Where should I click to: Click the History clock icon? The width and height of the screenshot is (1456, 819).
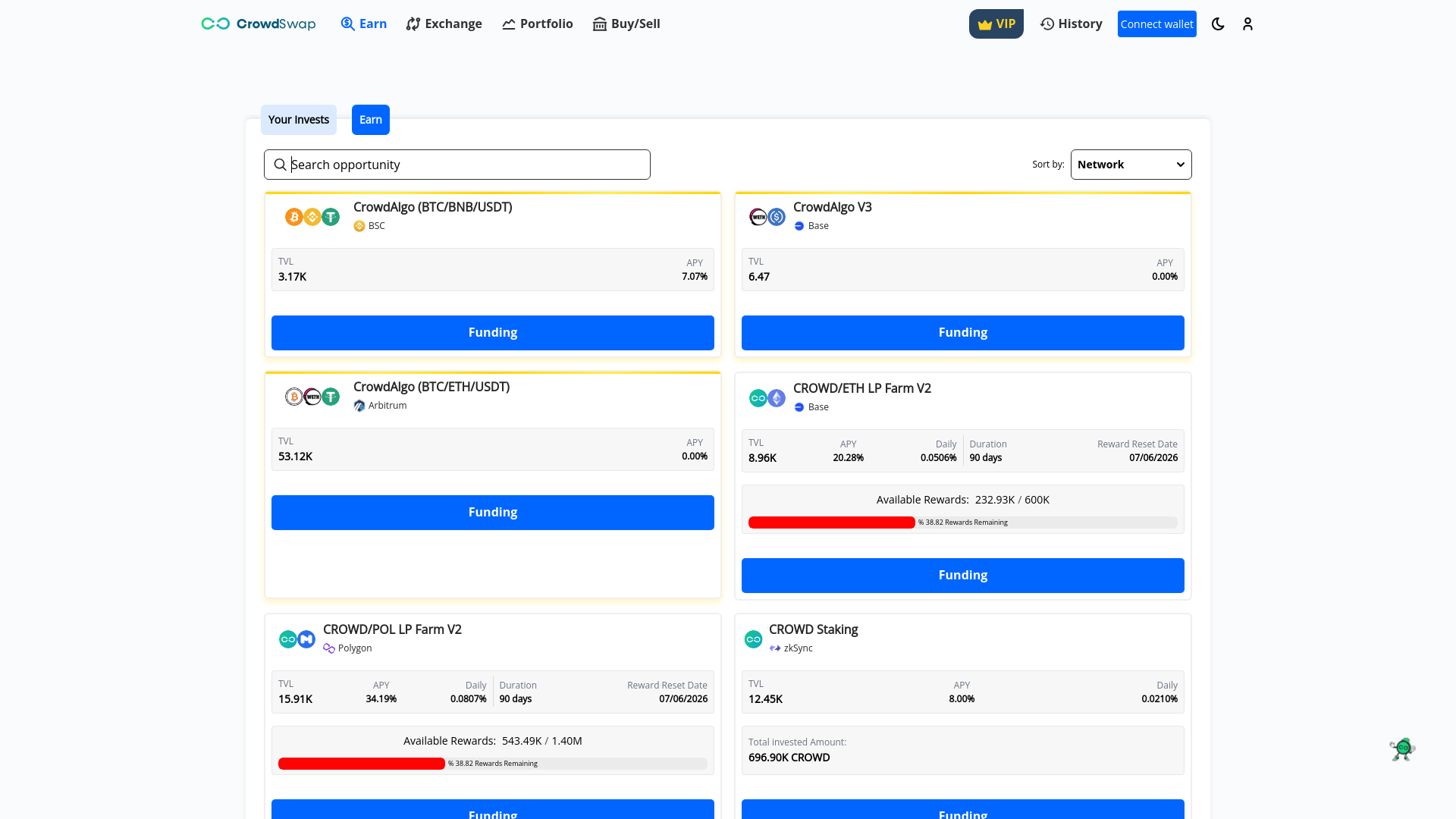(1046, 24)
